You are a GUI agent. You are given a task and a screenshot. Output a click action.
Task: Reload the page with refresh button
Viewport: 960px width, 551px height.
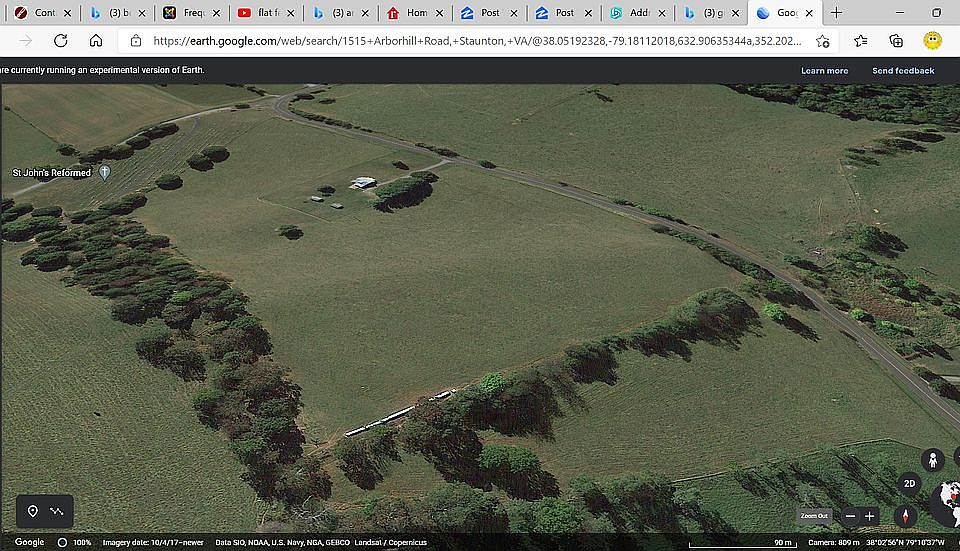[60, 41]
